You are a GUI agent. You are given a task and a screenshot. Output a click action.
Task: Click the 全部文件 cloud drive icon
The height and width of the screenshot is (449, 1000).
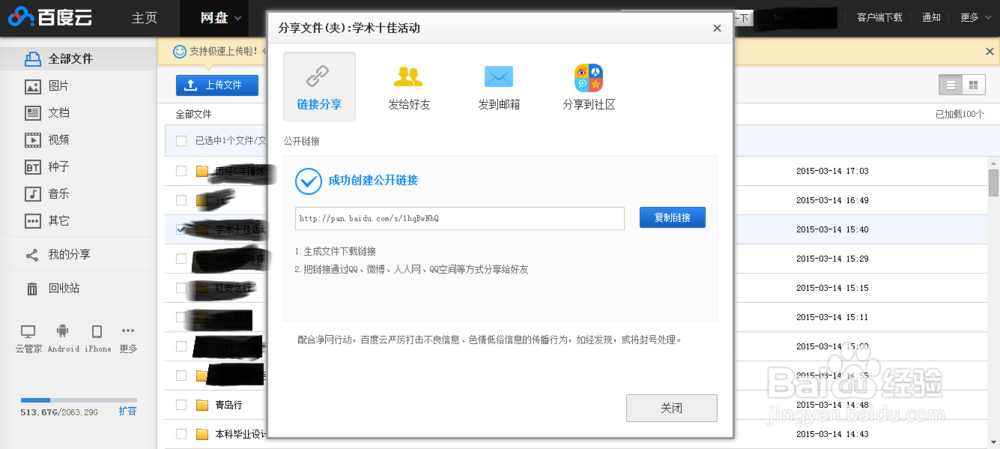coord(32,59)
